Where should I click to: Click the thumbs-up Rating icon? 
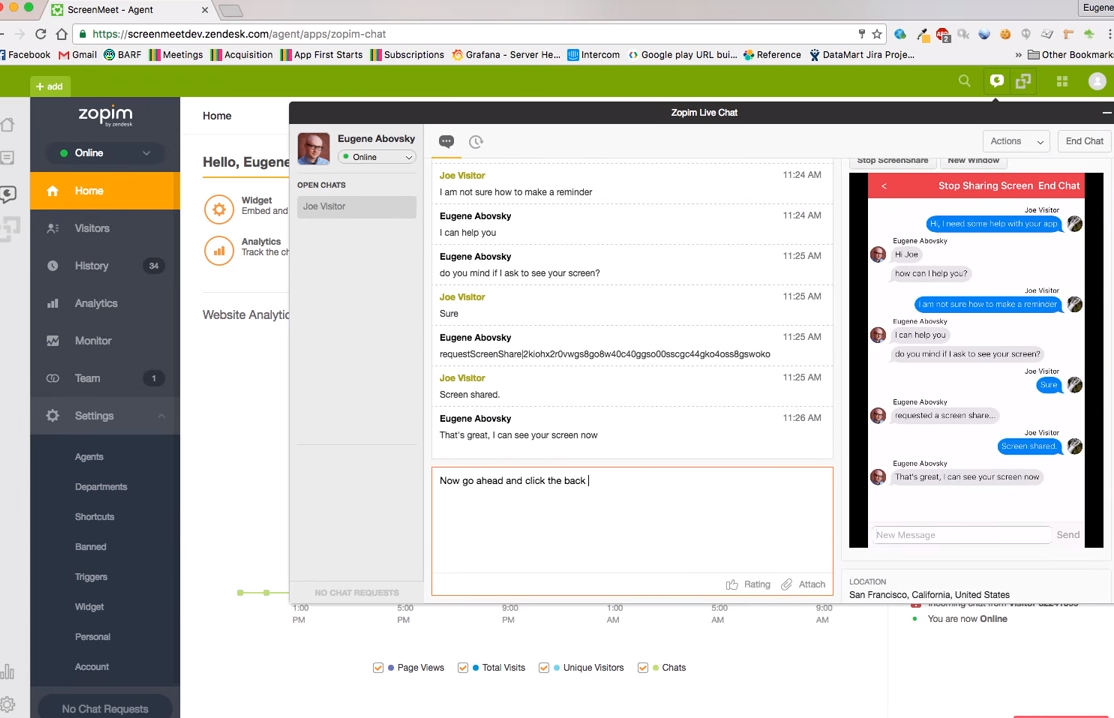pyautogui.click(x=732, y=584)
